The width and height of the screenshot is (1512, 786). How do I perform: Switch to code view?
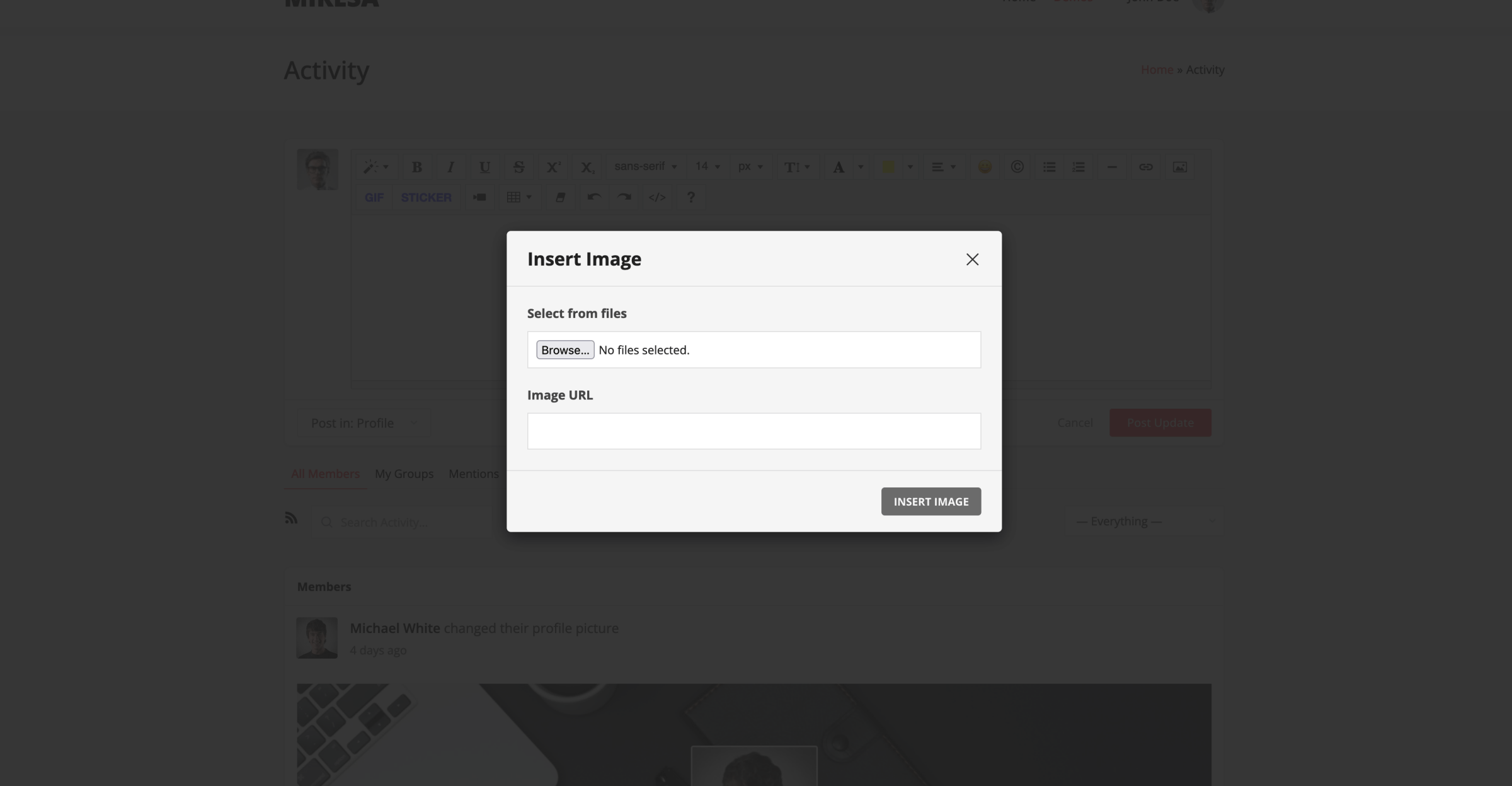[657, 197]
